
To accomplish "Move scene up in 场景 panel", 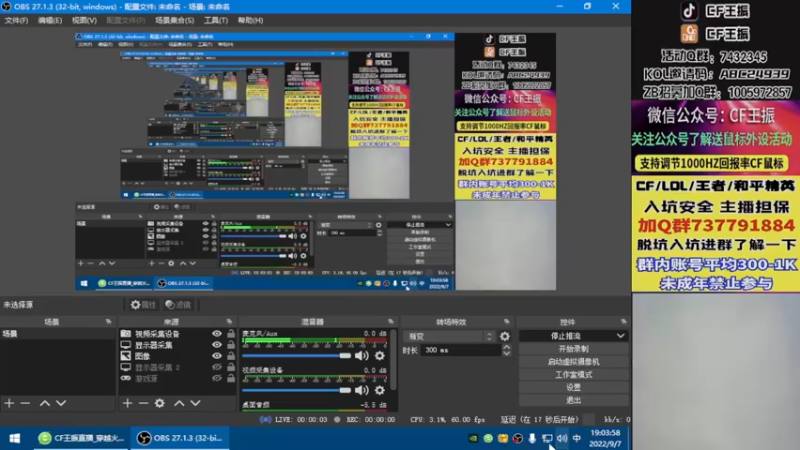I will (45, 403).
